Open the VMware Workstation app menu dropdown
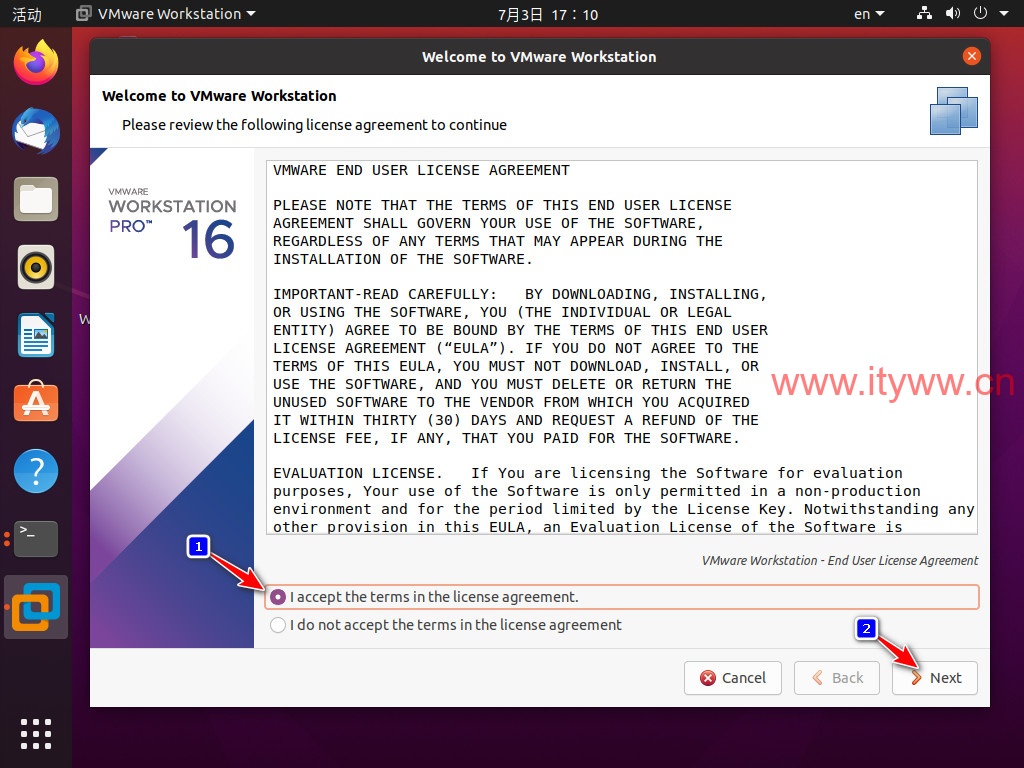This screenshot has width=1024, height=768. 166,14
